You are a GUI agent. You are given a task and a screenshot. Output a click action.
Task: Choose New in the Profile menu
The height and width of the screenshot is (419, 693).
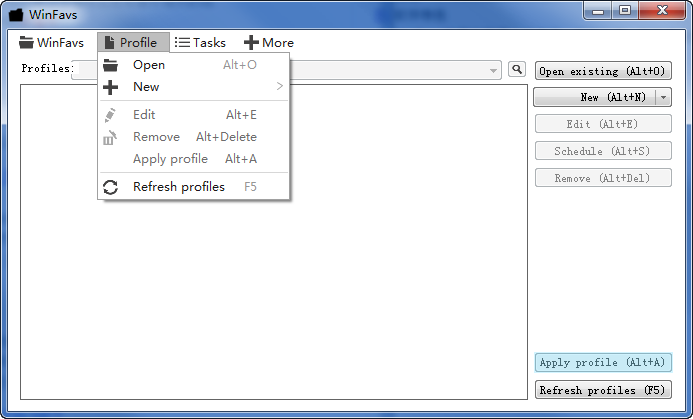click(194, 87)
